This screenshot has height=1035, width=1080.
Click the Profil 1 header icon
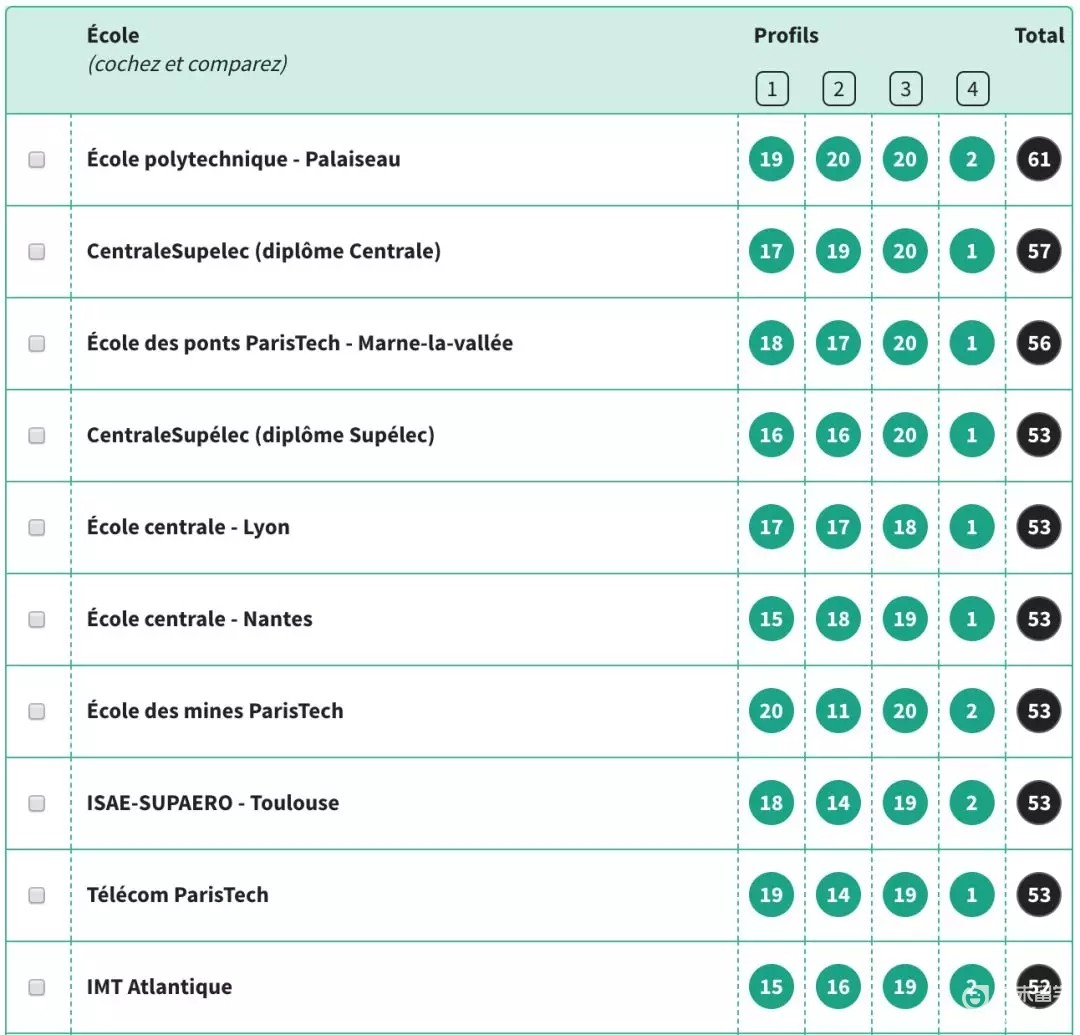click(x=771, y=89)
